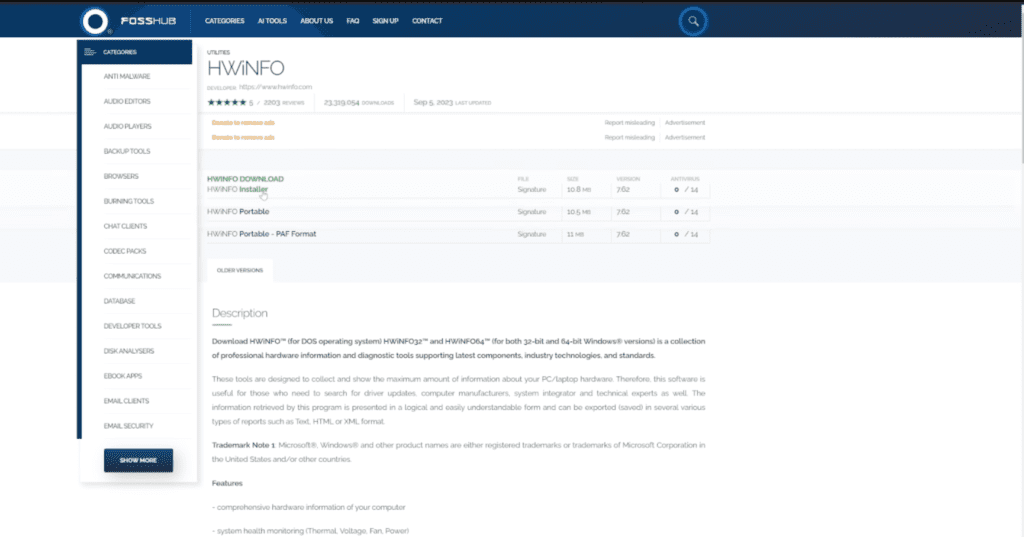Open Signature link for HWiNFO Installer
This screenshot has height=537, width=1024.
click(532, 189)
